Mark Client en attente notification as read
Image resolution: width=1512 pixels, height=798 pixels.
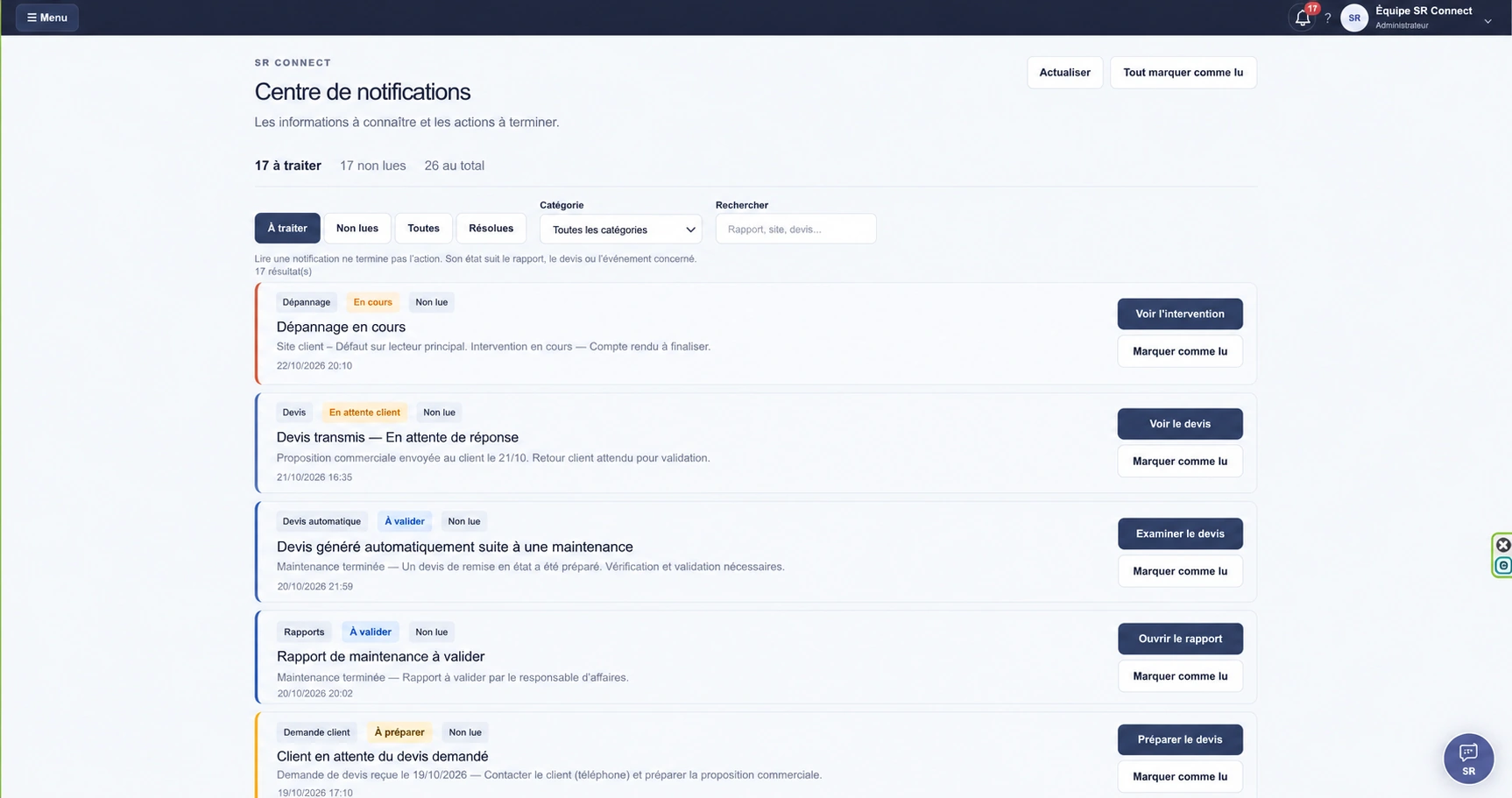pos(1180,777)
